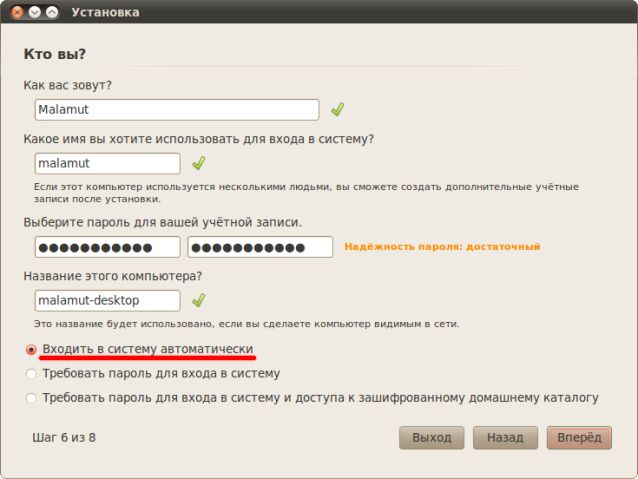Screen dimensions: 638x479
Task: Maximize the Установка window
Action: [x=52, y=12]
